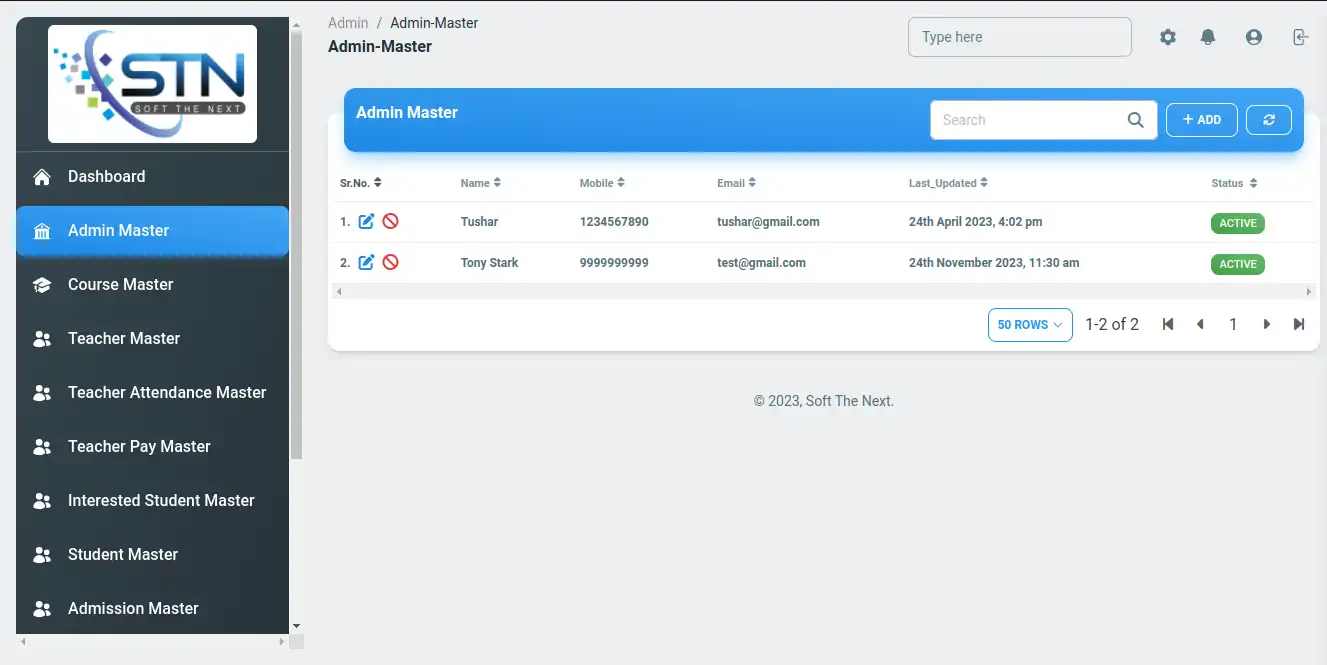1327x665 pixels.
Task: Click the magnifier icon in table search
Action: [1135, 120]
